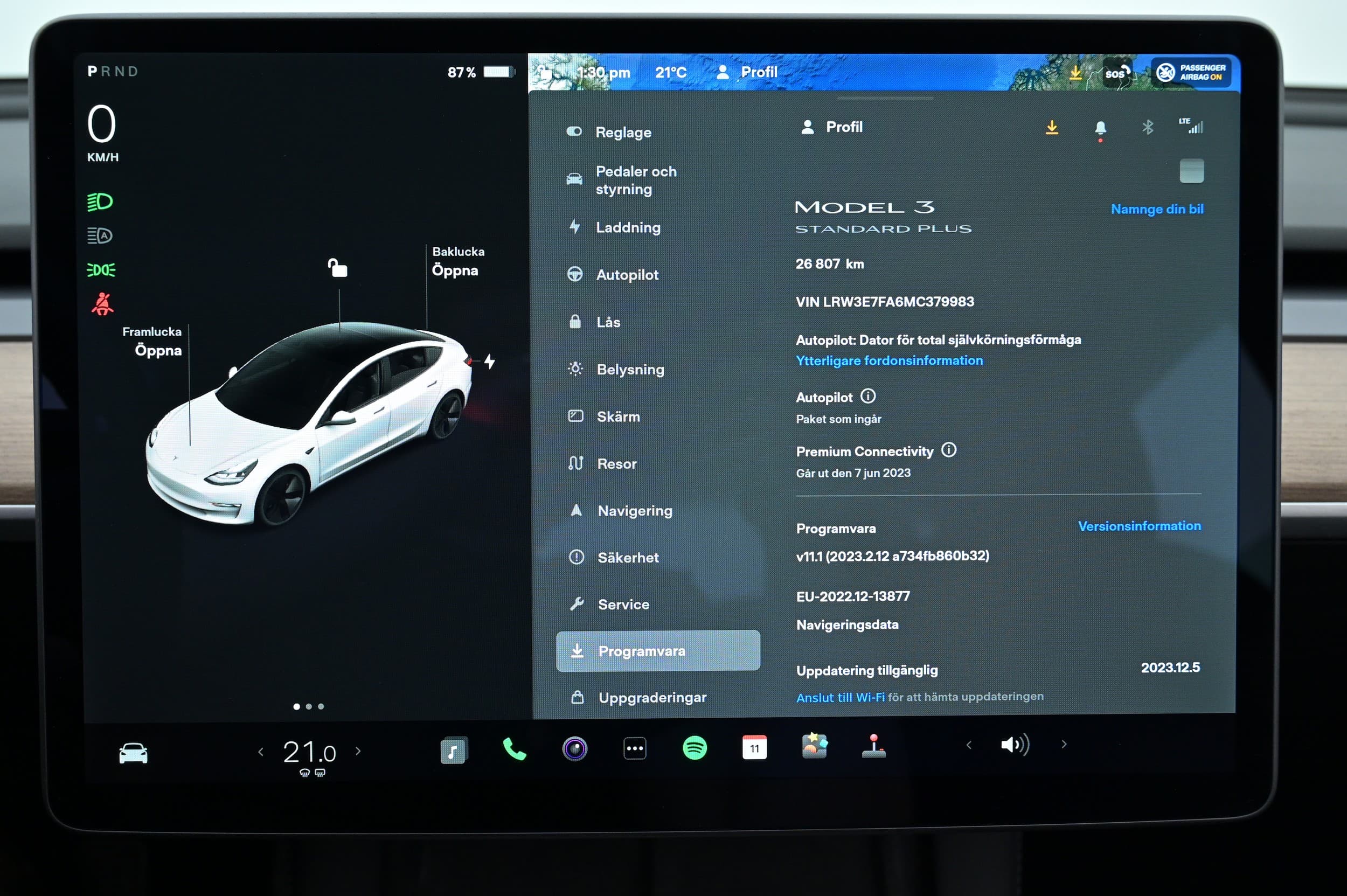Viewport: 1347px width, 896px height.
Task: Toggle the unlocked padlock above the car
Action: coord(337,267)
